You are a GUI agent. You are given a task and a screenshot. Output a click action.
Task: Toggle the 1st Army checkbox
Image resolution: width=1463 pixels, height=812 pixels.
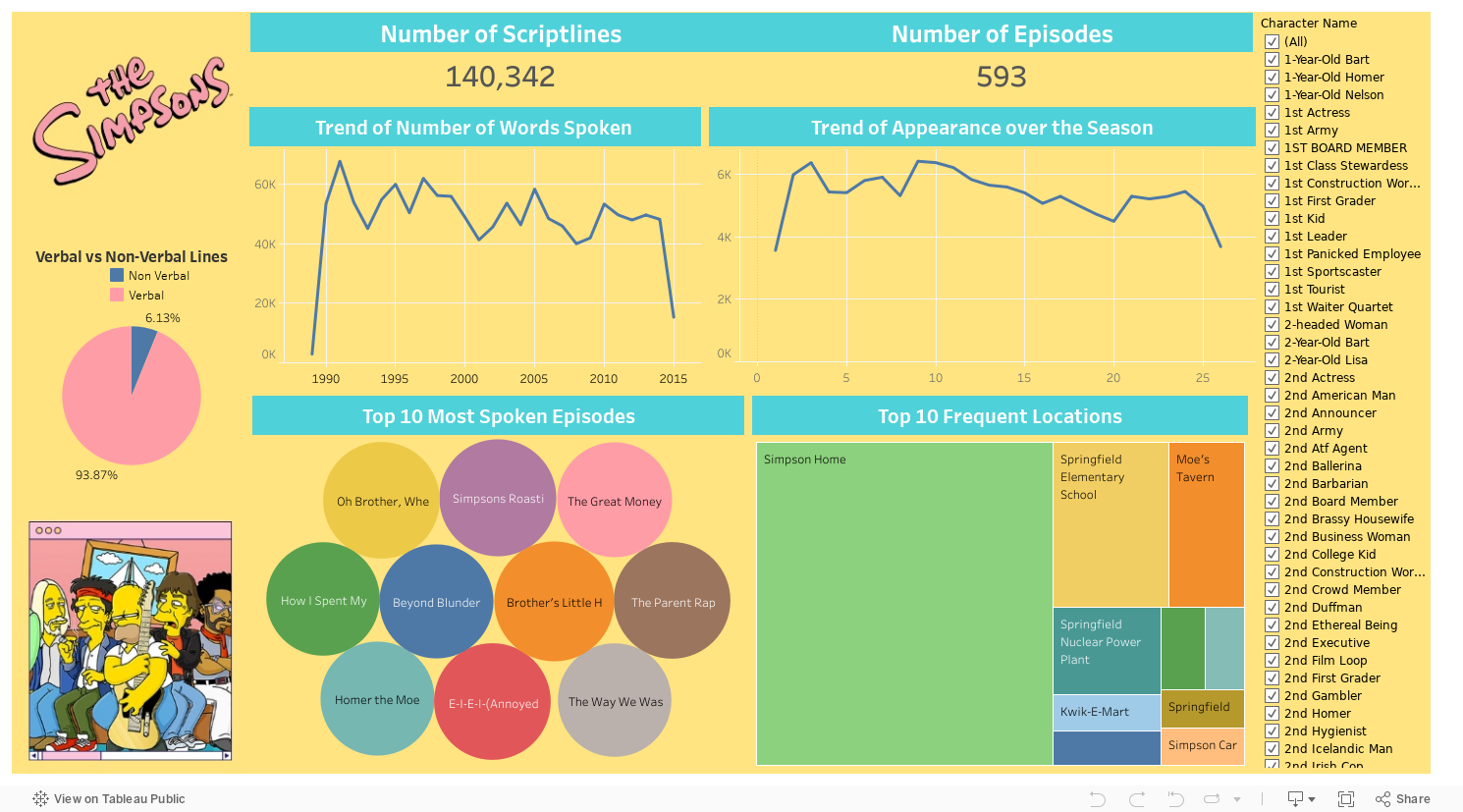1272,131
